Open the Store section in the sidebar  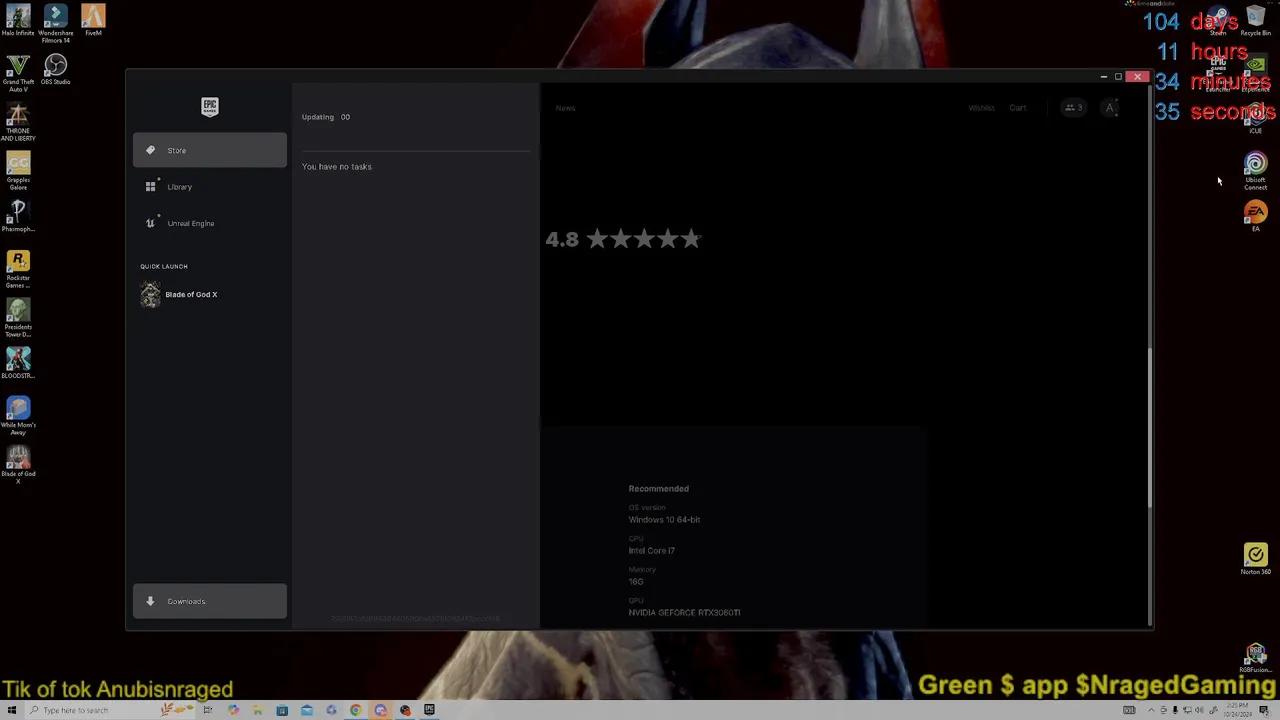coord(209,150)
